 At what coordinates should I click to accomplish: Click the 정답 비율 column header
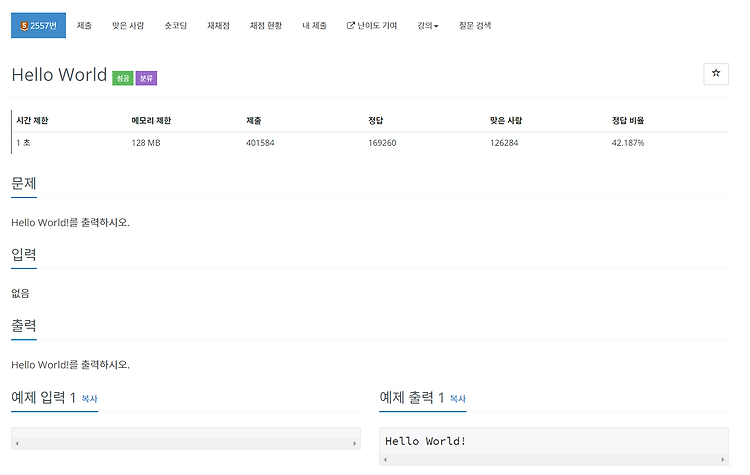tap(628, 121)
